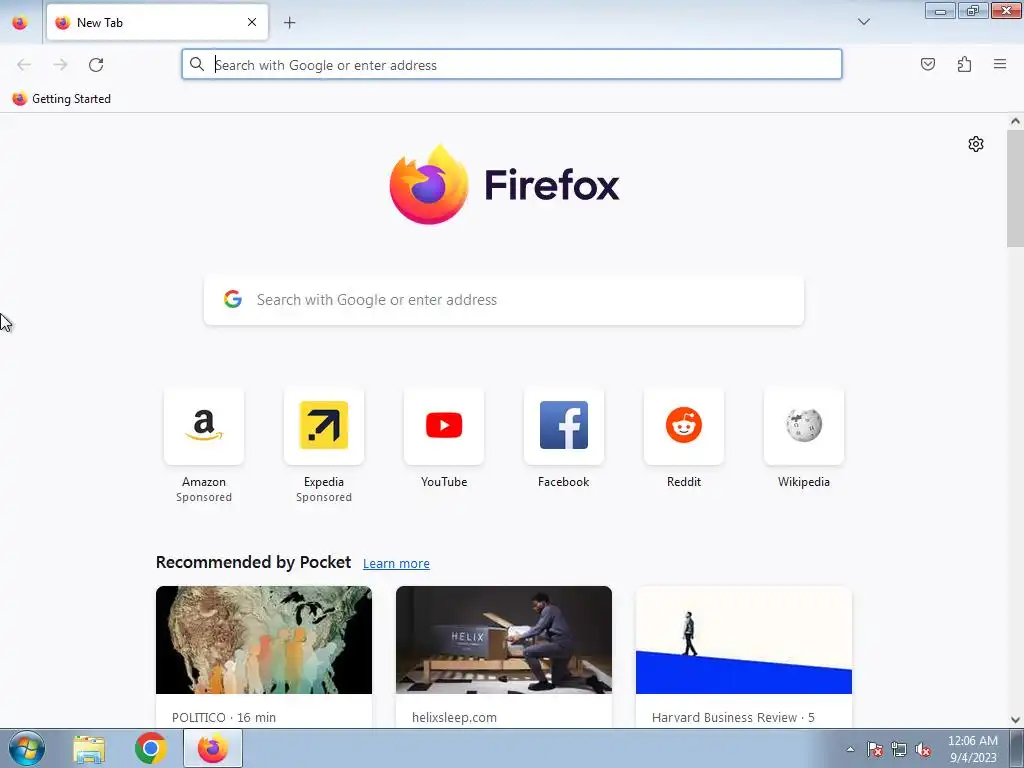
Task: Open the muted volume tray icon
Action: 923,749
